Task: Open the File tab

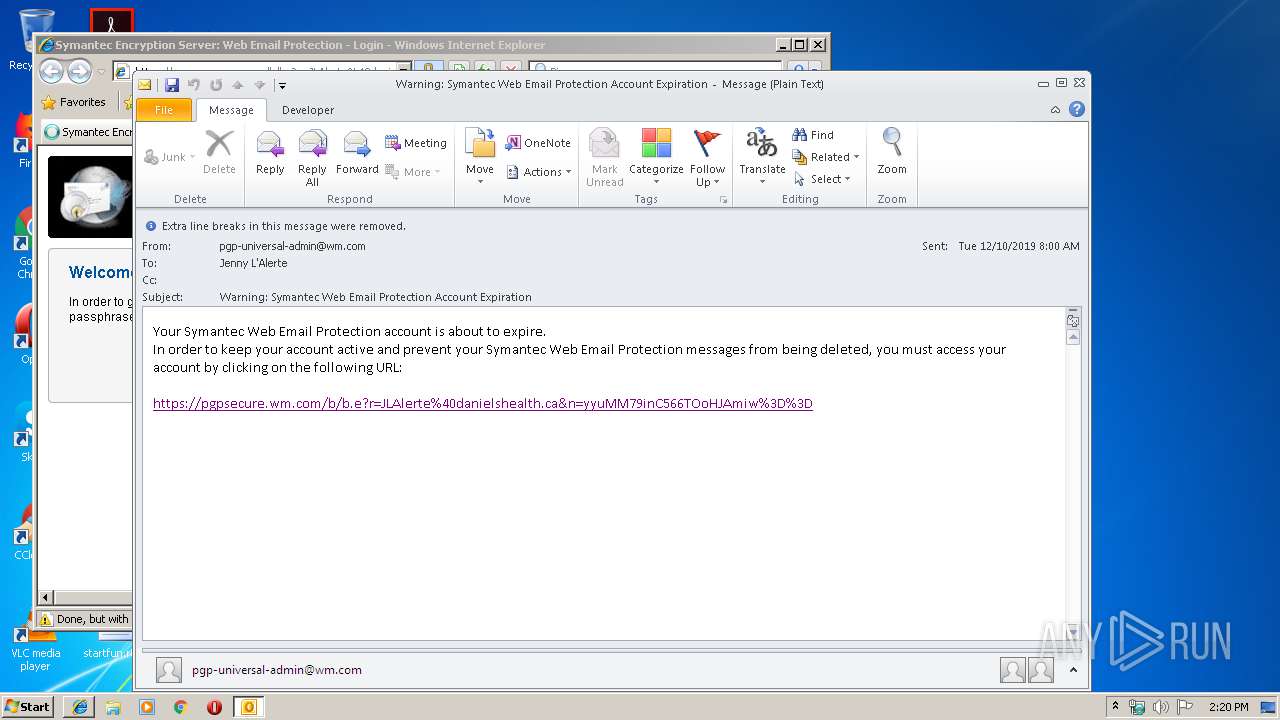Action: point(163,110)
